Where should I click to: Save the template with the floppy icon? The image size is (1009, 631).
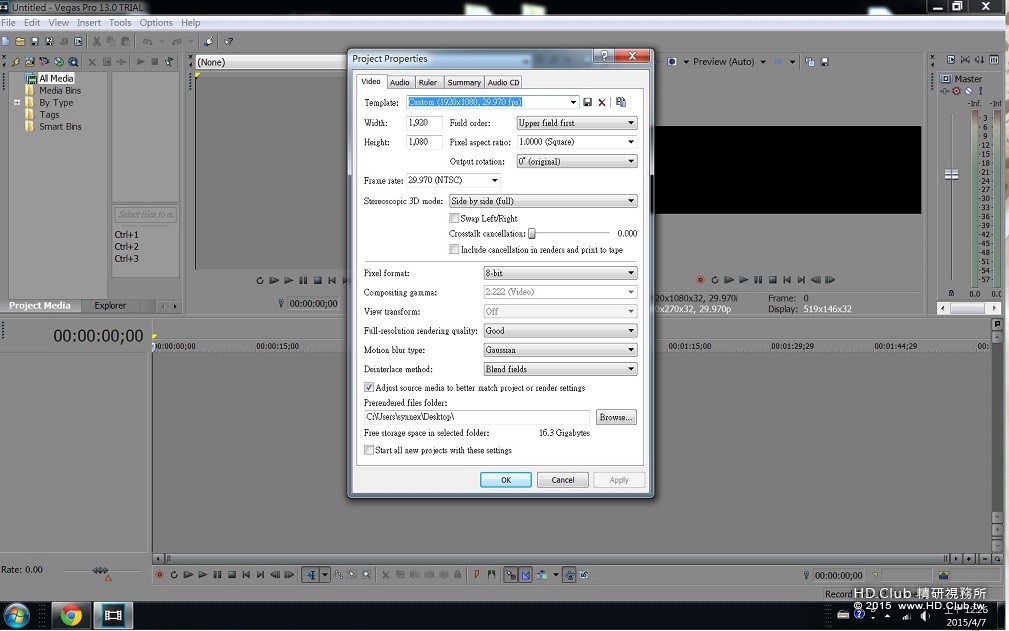pyautogui.click(x=588, y=102)
